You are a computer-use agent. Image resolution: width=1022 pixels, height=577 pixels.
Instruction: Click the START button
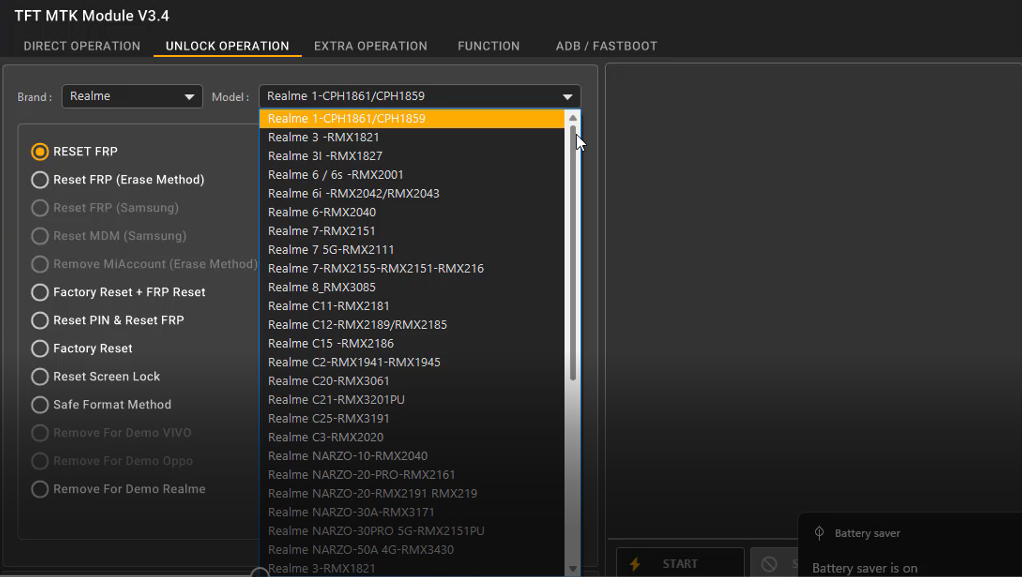click(680, 564)
